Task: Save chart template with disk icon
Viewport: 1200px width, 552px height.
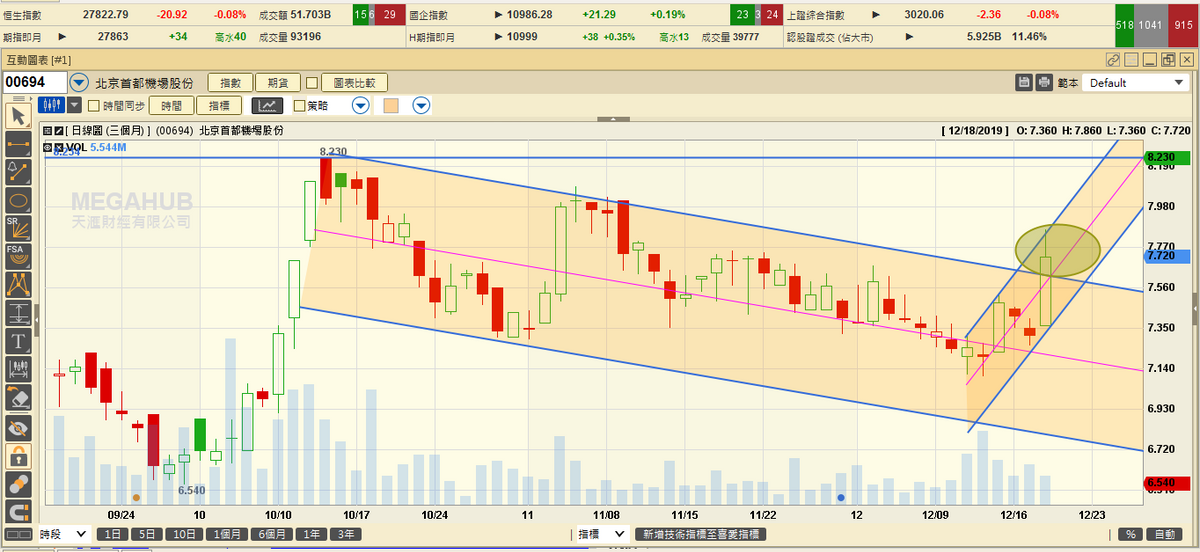Action: pyautogui.click(x=1024, y=83)
